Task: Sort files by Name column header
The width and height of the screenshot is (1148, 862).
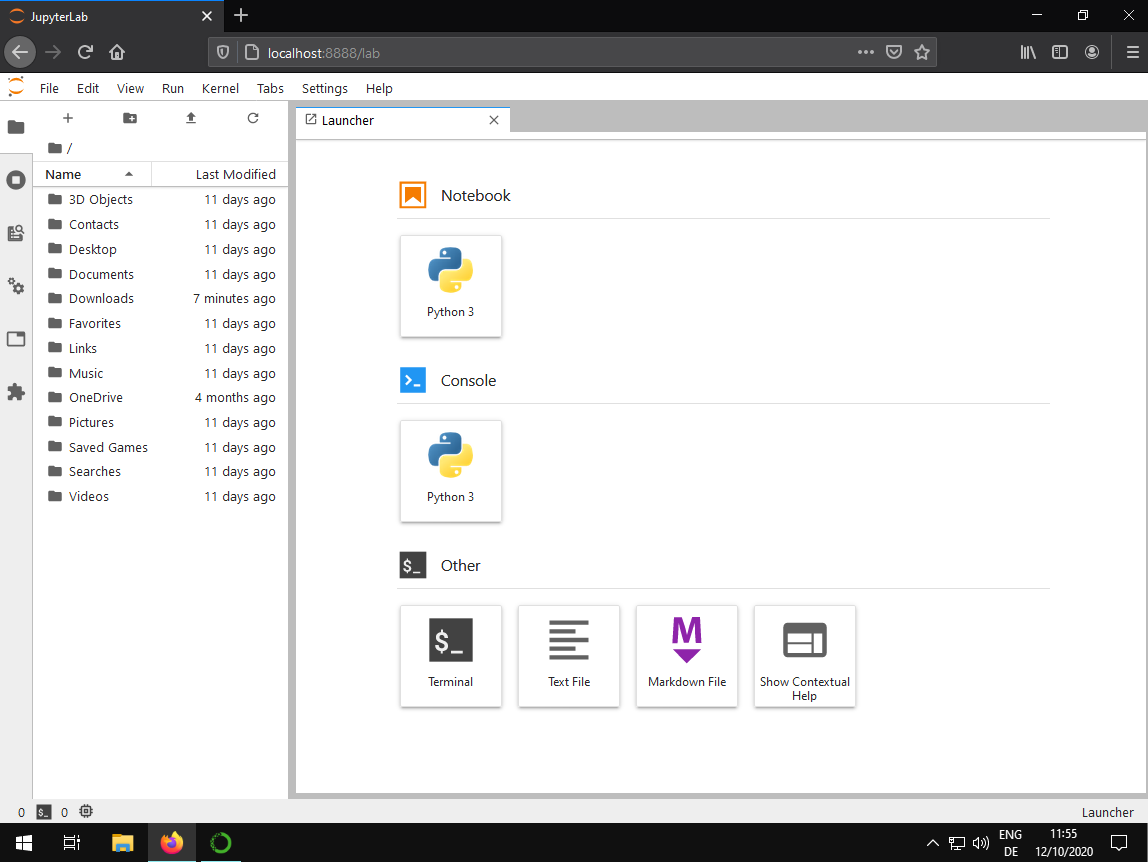Action: (64, 174)
